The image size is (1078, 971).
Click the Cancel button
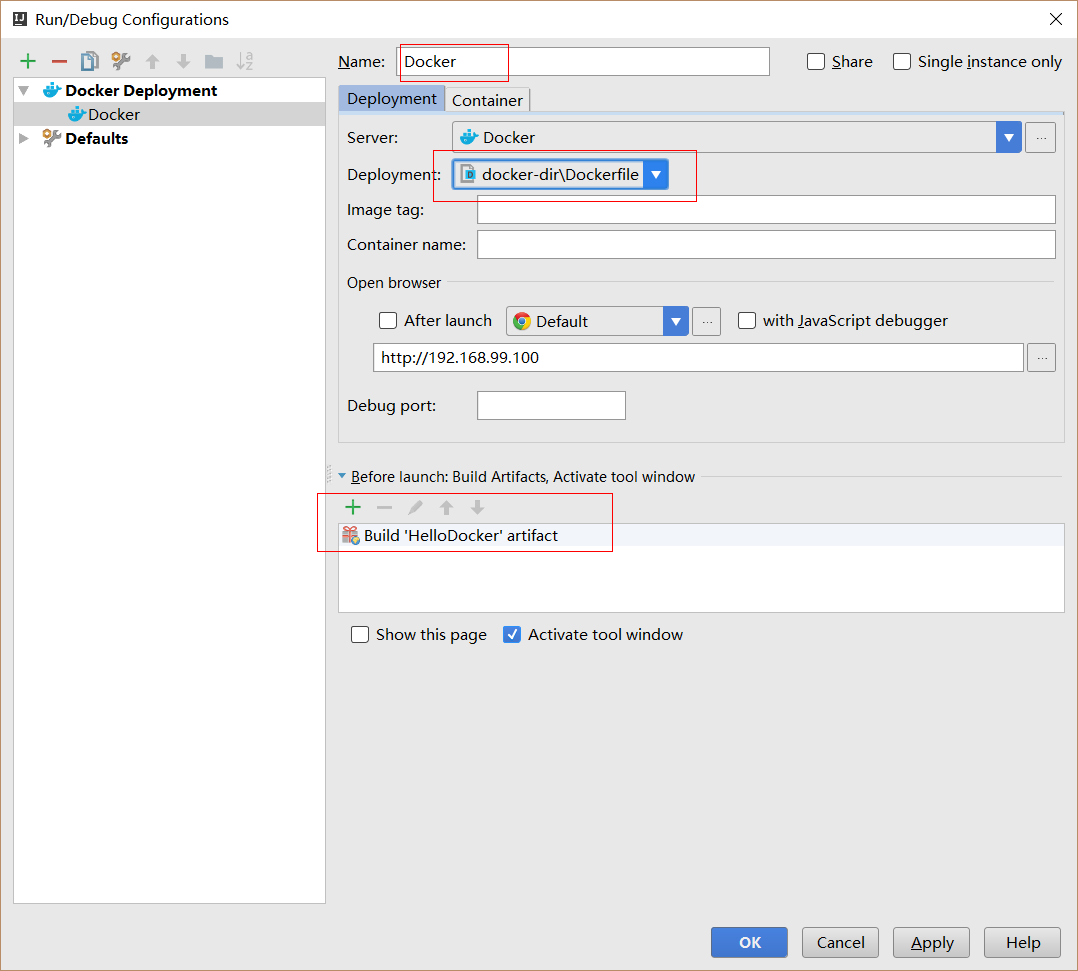click(x=840, y=942)
